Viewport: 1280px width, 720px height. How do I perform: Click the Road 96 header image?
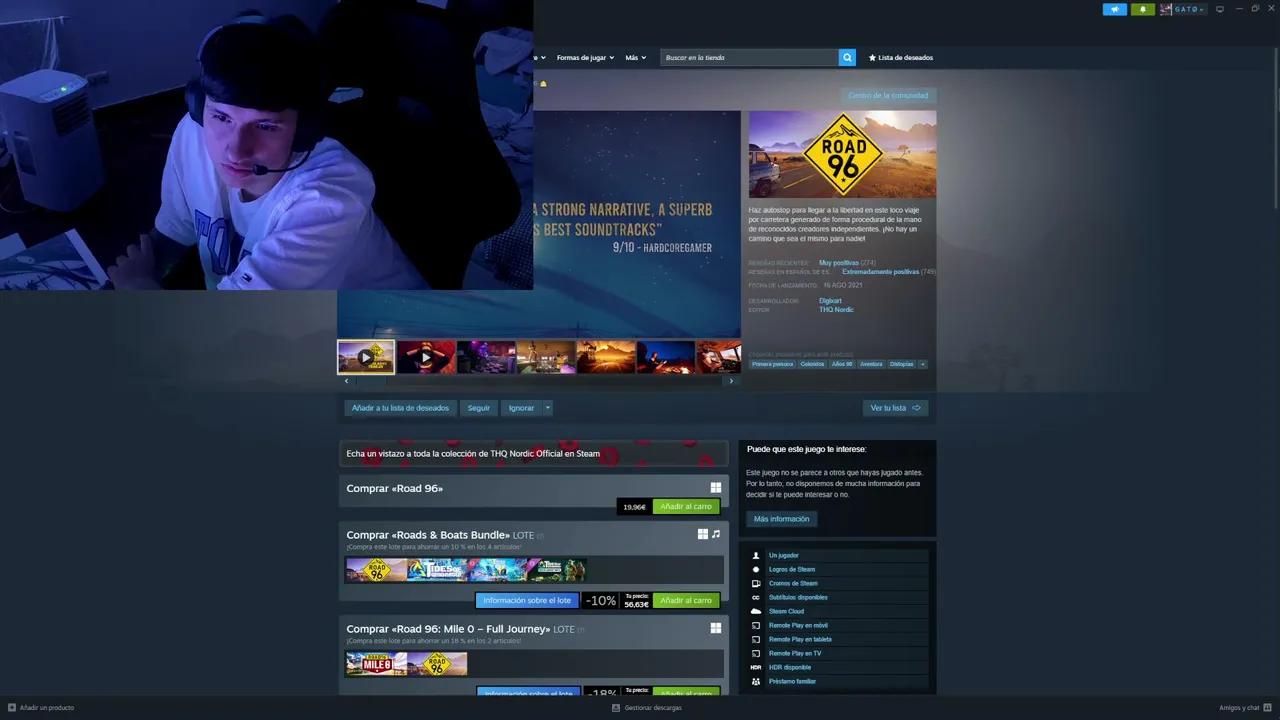tap(842, 154)
